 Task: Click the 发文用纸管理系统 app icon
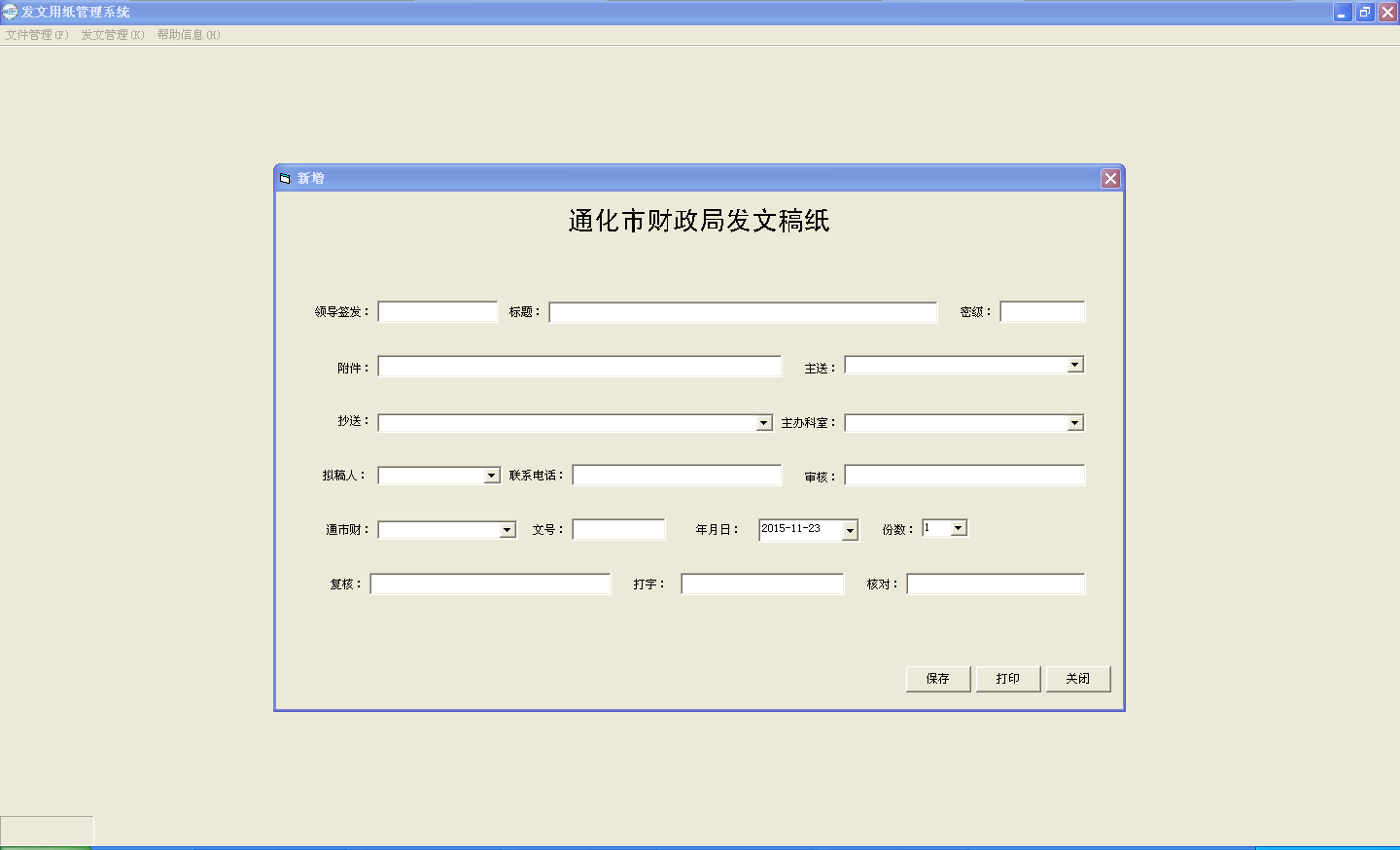pos(10,12)
